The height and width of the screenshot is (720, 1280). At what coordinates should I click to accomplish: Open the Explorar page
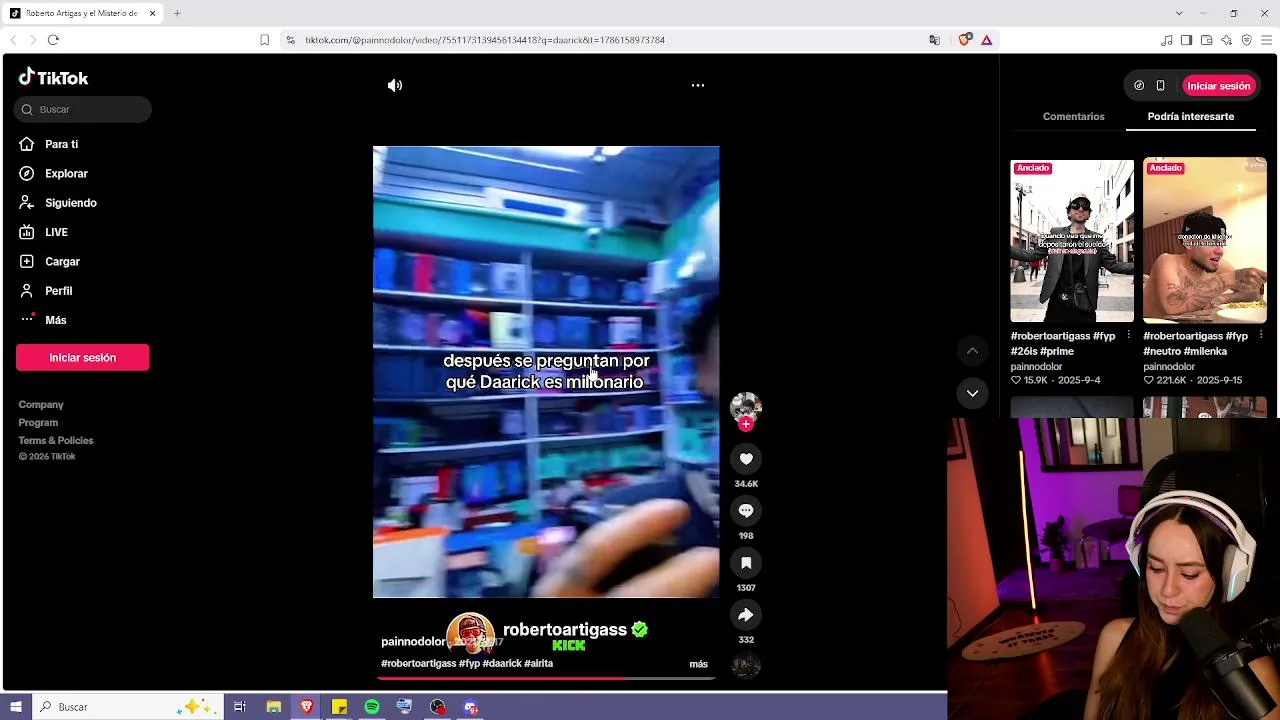pyautogui.click(x=66, y=174)
